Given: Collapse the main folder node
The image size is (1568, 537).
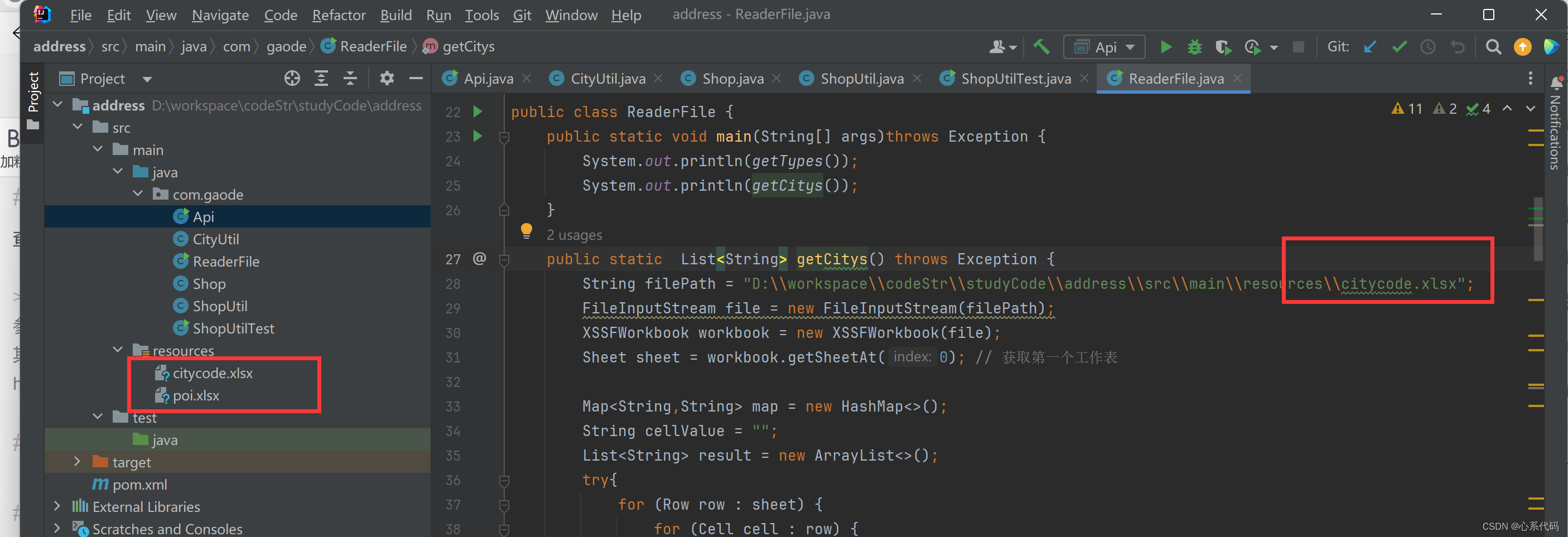Looking at the screenshot, I should [x=98, y=149].
